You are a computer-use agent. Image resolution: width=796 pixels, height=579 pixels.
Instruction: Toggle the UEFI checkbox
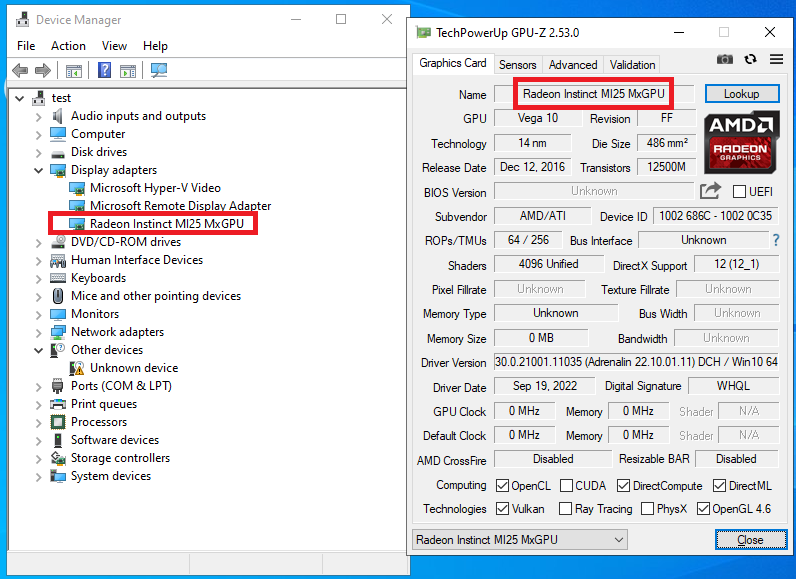click(739, 191)
